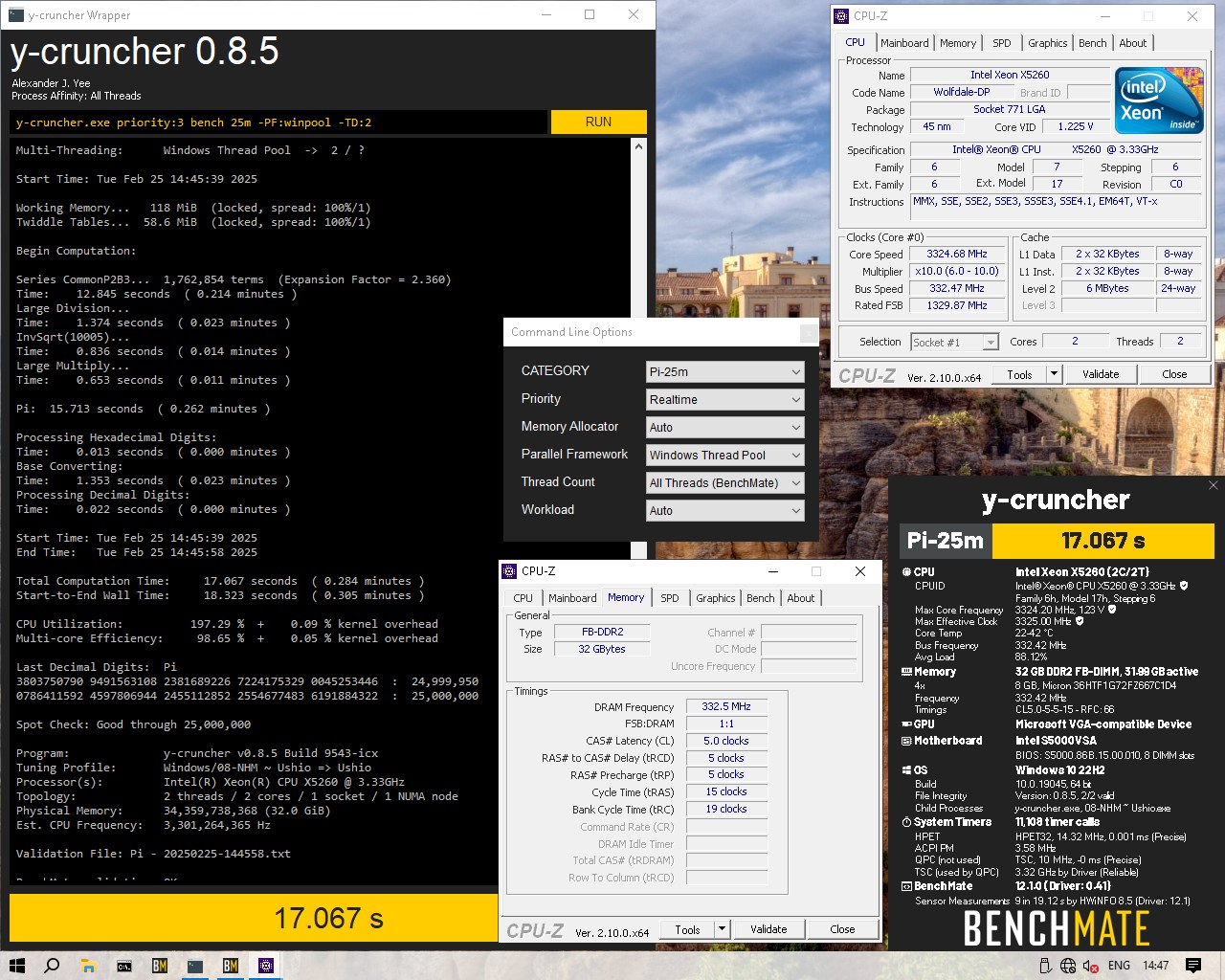Open the Windows Start menu
The image size is (1225, 980).
click(x=17, y=966)
